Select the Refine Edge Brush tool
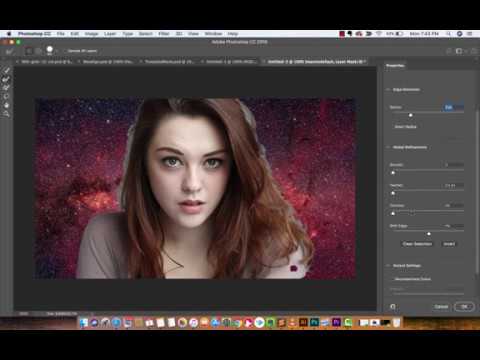The height and width of the screenshot is (360, 480). (x=6, y=79)
